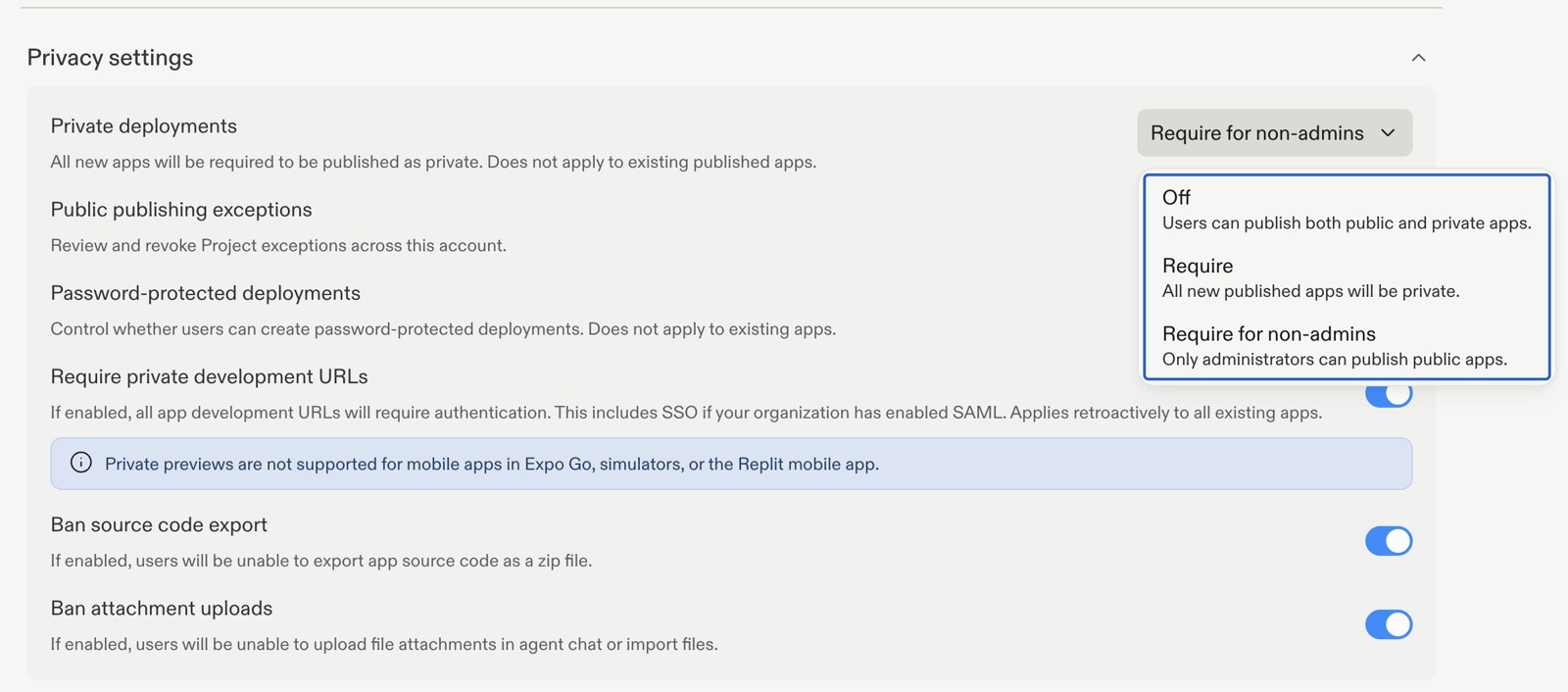Click Password-protected deployments label

coord(206,293)
